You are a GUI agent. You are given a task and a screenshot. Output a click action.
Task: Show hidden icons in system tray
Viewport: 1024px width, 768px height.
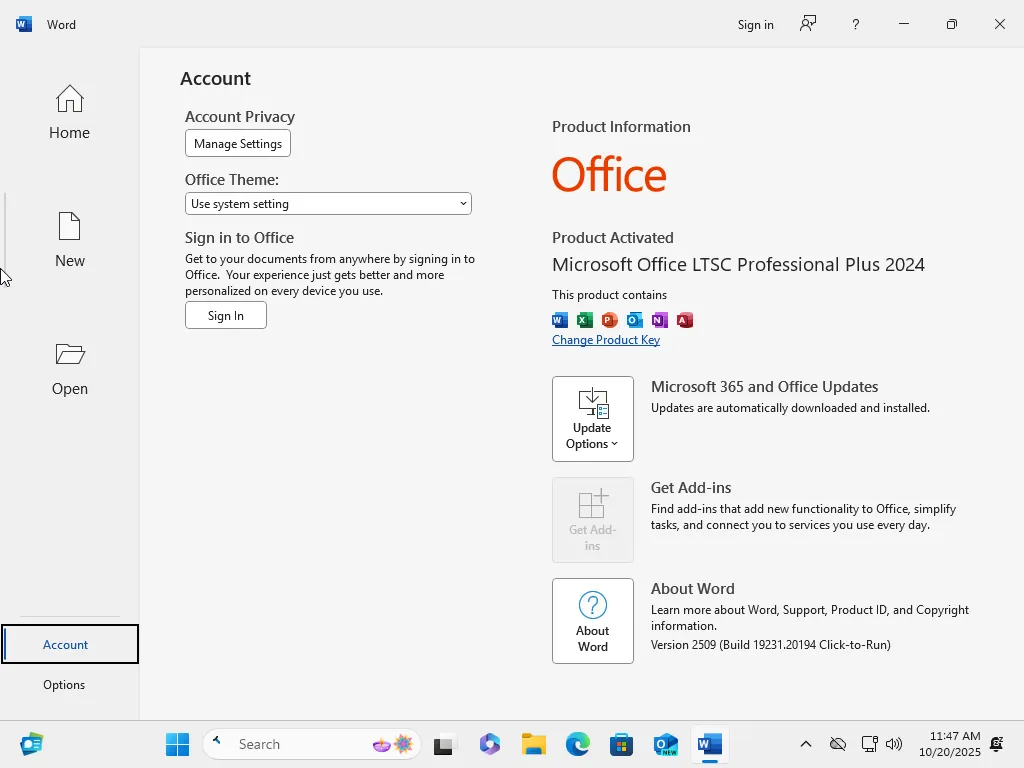click(806, 744)
